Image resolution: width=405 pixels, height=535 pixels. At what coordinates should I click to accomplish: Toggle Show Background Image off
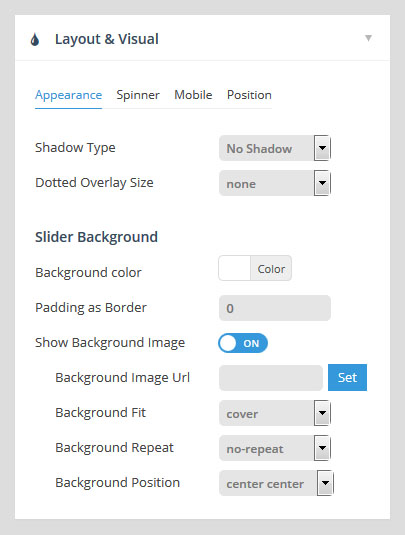[x=243, y=343]
